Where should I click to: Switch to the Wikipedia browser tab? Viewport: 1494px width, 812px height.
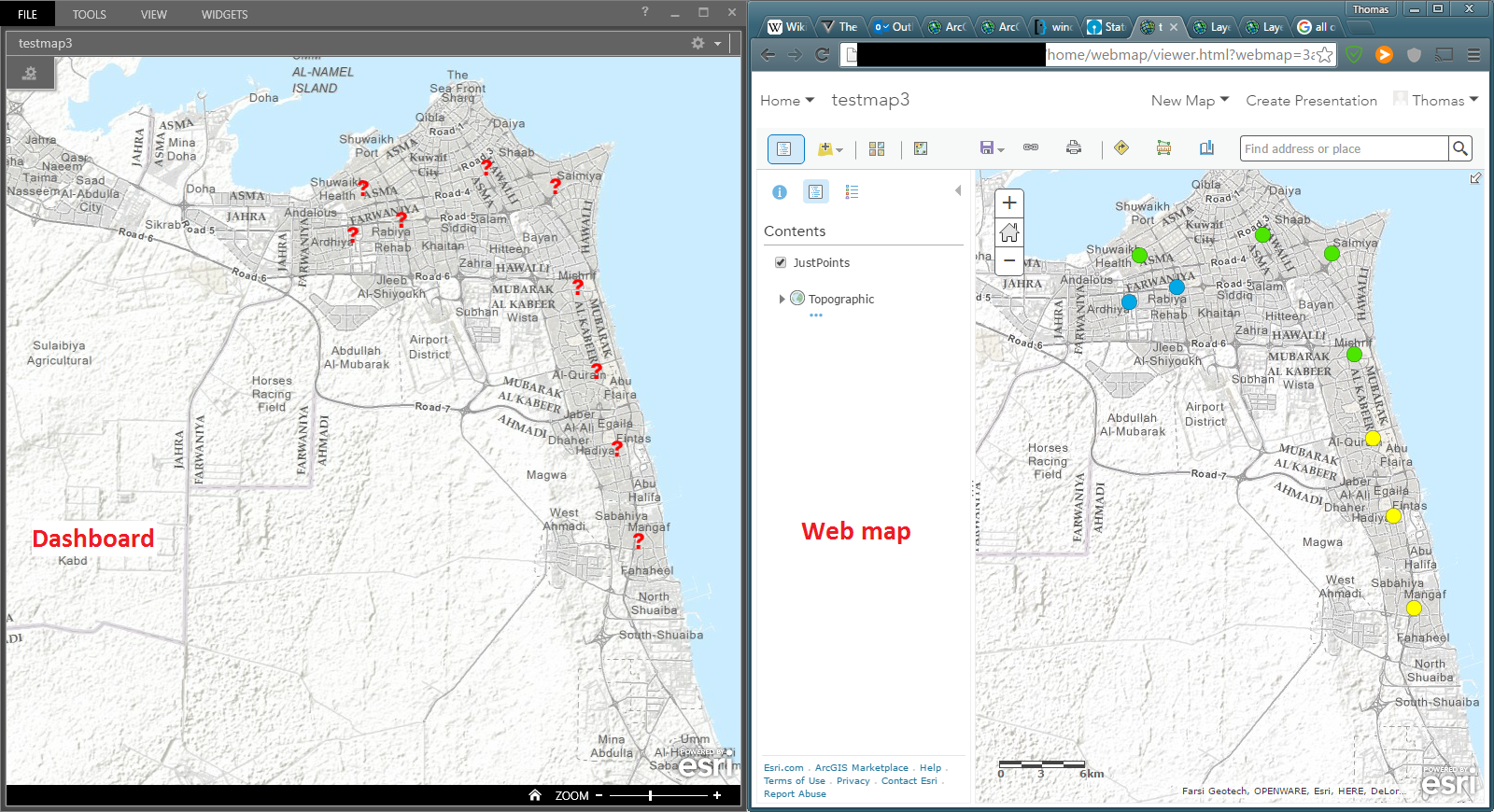point(787,27)
